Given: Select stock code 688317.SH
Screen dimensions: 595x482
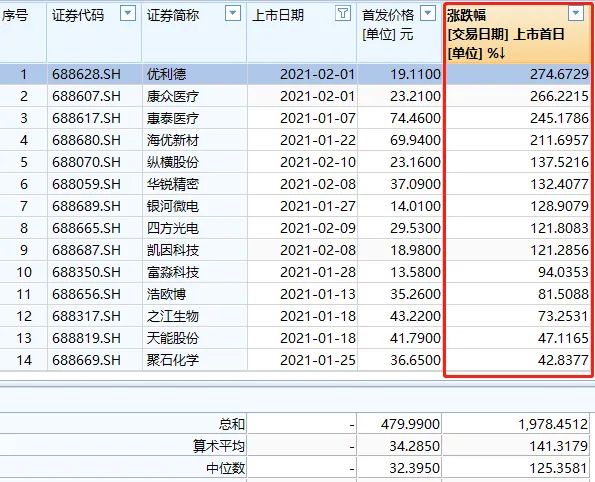Looking at the screenshot, I should point(86,316).
